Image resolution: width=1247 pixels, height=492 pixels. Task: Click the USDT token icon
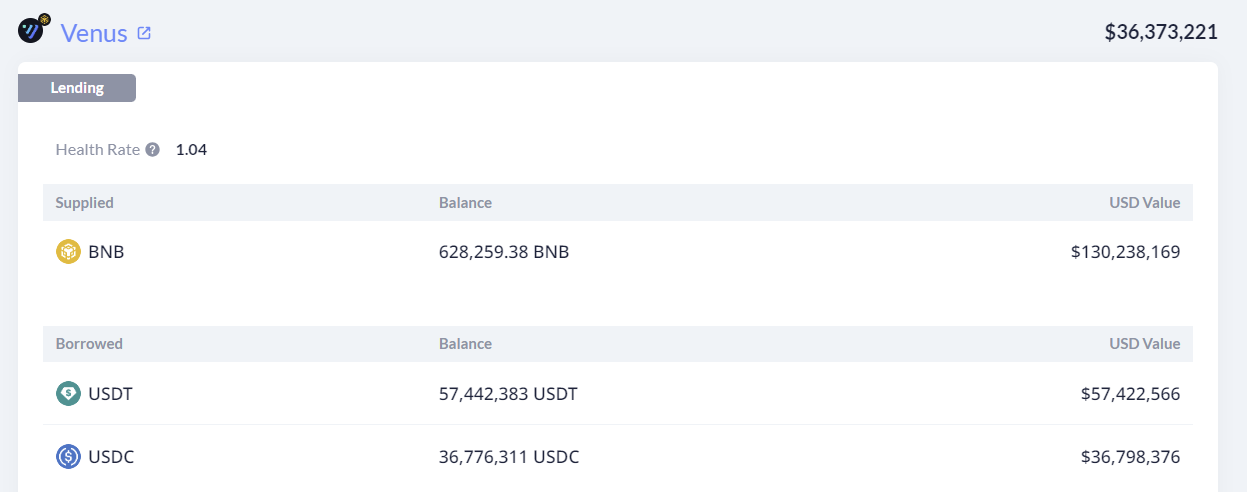tap(68, 394)
